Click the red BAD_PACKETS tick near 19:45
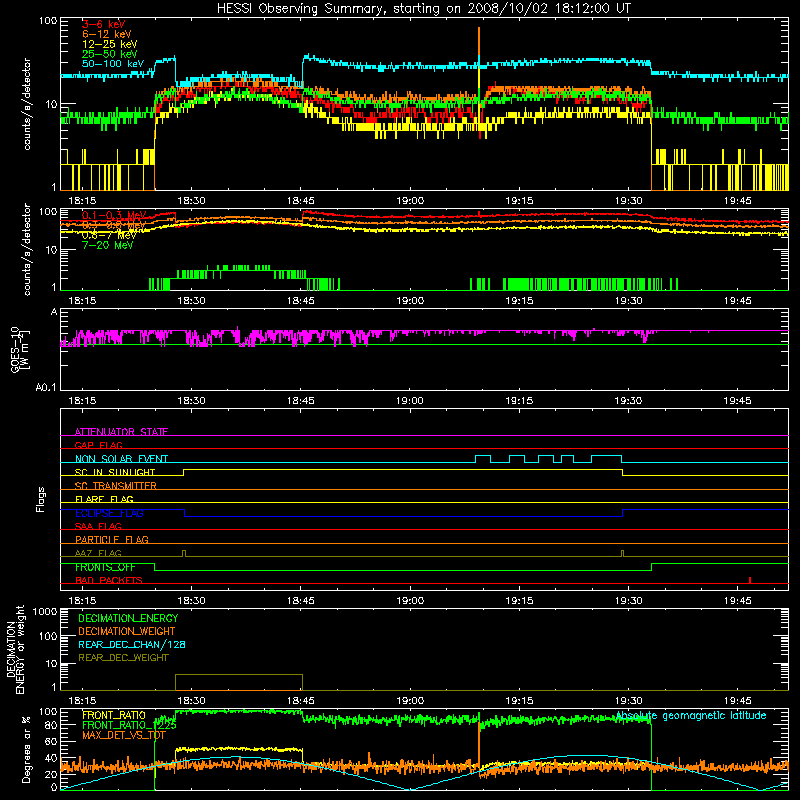 point(749,580)
